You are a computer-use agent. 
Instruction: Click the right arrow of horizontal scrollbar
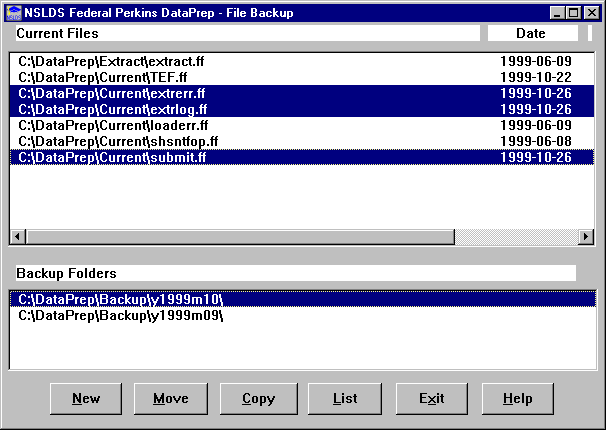586,236
